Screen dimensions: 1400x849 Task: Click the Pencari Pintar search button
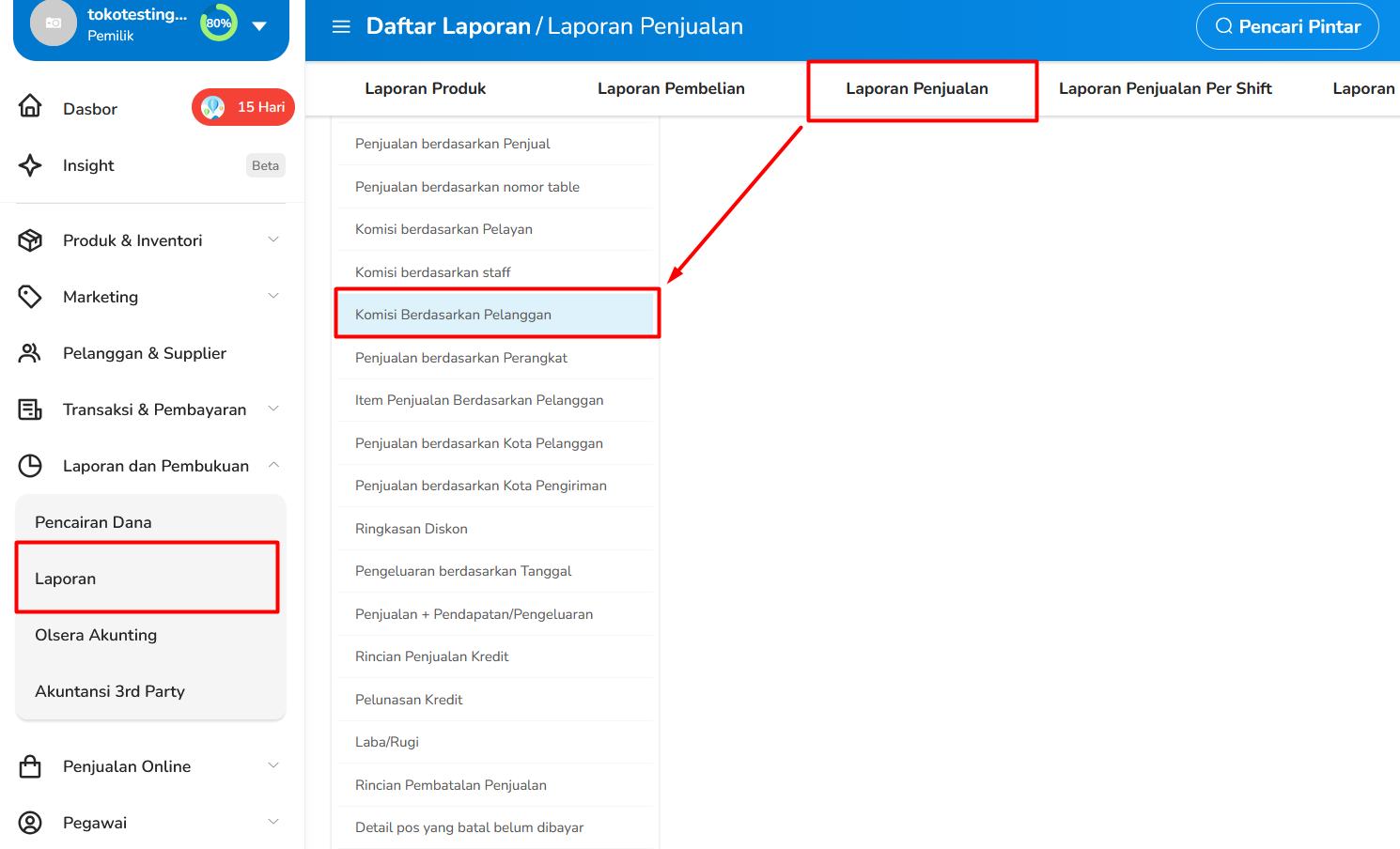tap(1287, 26)
